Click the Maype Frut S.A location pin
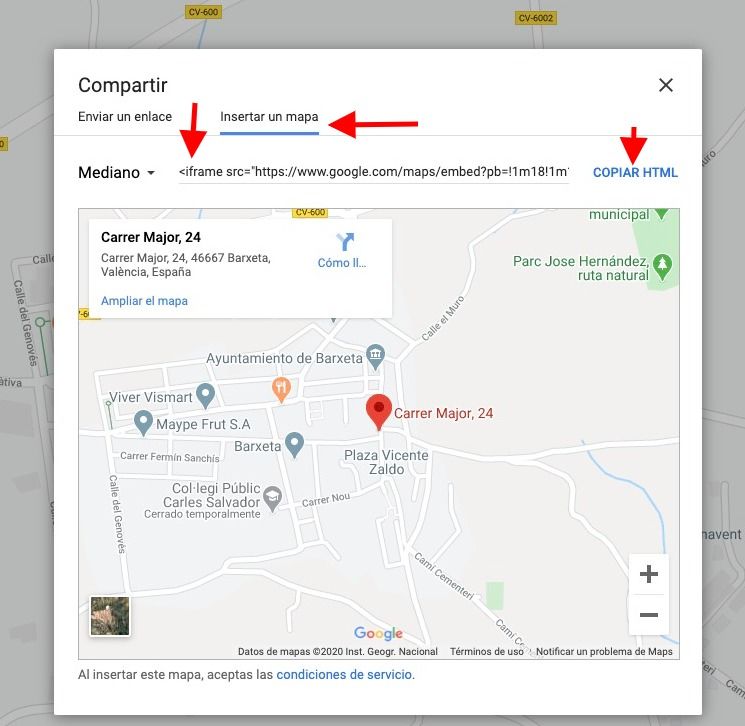 pos(143,422)
